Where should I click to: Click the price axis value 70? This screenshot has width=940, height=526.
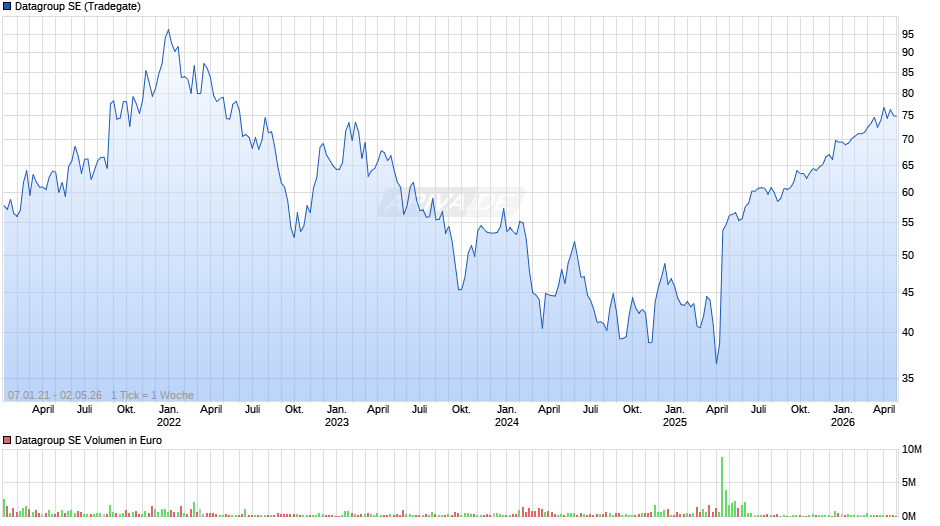[x=908, y=139]
